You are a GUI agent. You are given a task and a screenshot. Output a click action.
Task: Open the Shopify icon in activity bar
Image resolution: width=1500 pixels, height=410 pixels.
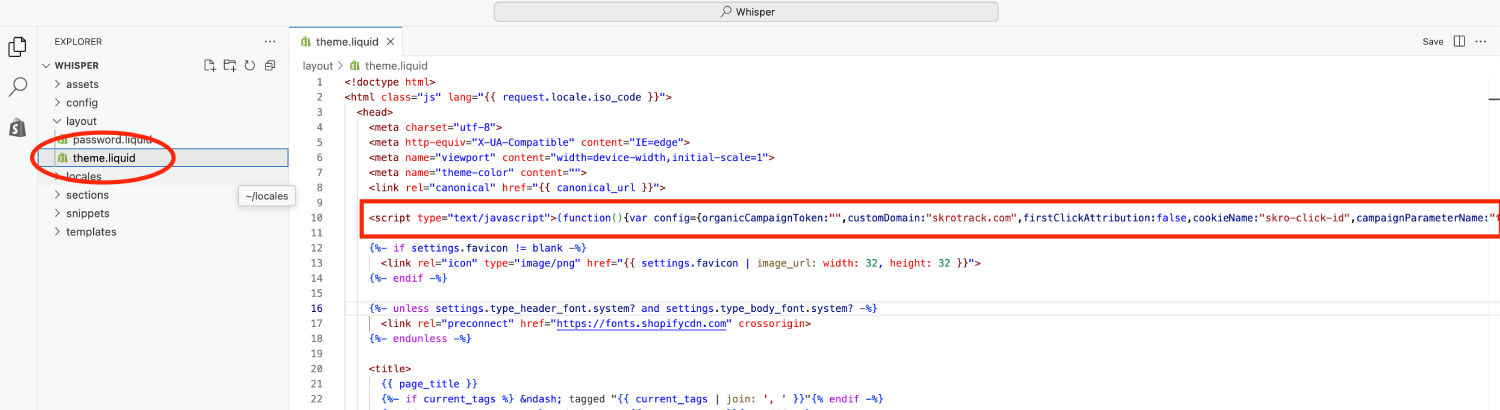pyautogui.click(x=17, y=127)
